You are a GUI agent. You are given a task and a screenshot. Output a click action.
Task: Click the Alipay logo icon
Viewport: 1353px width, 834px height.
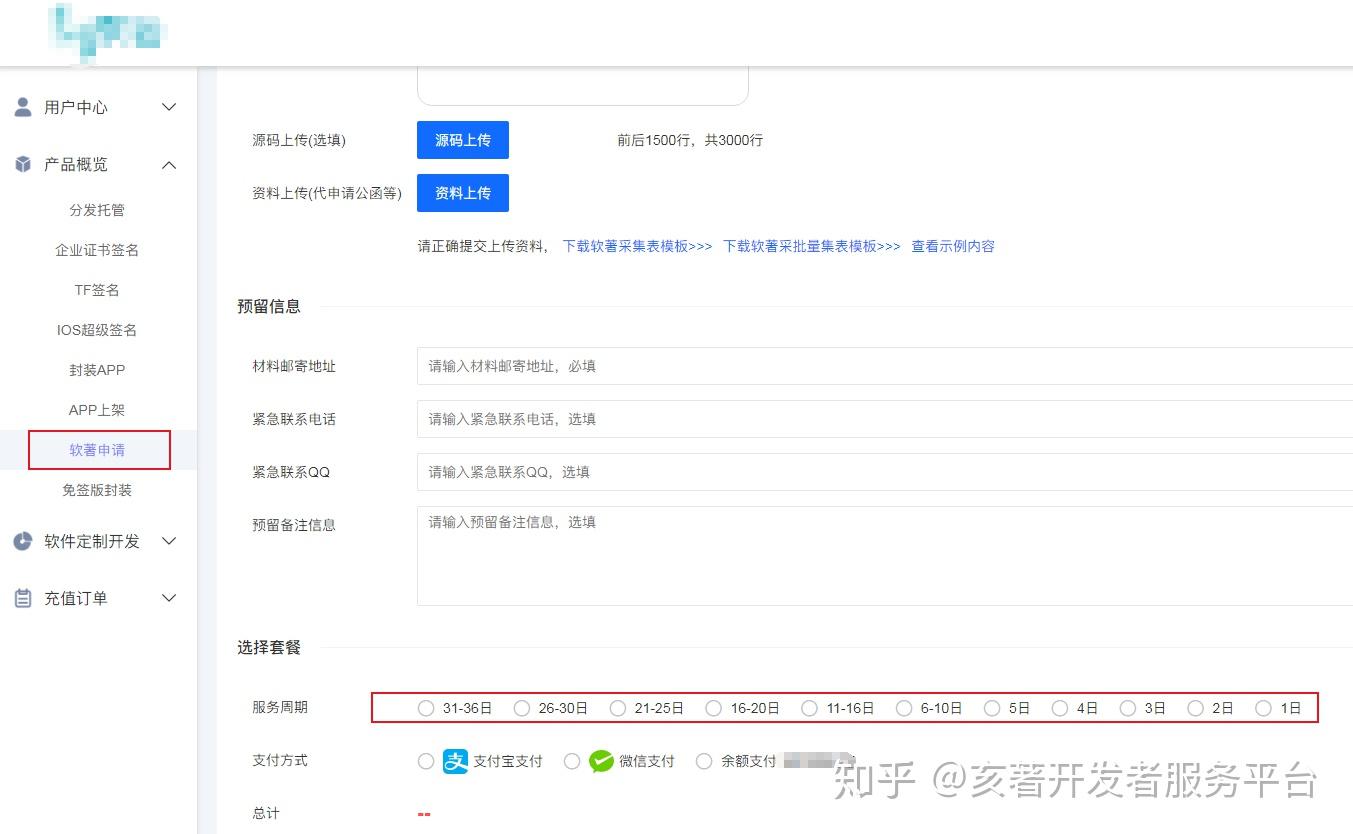pyautogui.click(x=455, y=761)
